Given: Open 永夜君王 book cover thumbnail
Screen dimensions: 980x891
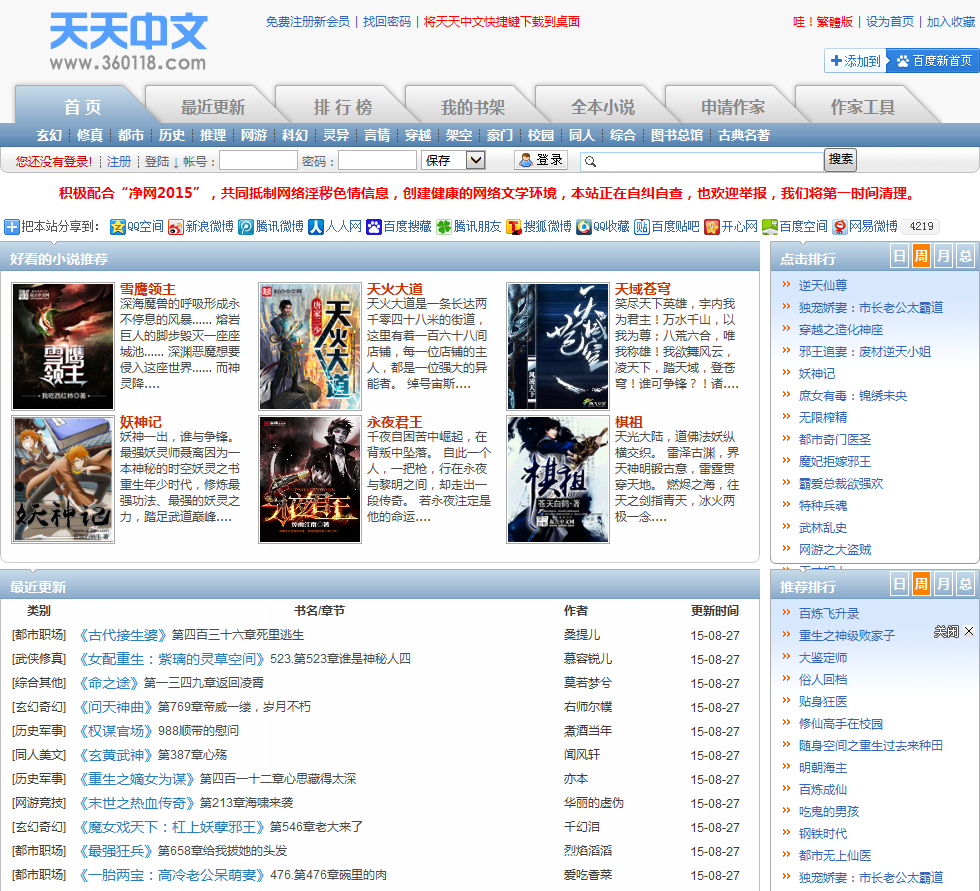Looking at the screenshot, I should (x=310, y=479).
